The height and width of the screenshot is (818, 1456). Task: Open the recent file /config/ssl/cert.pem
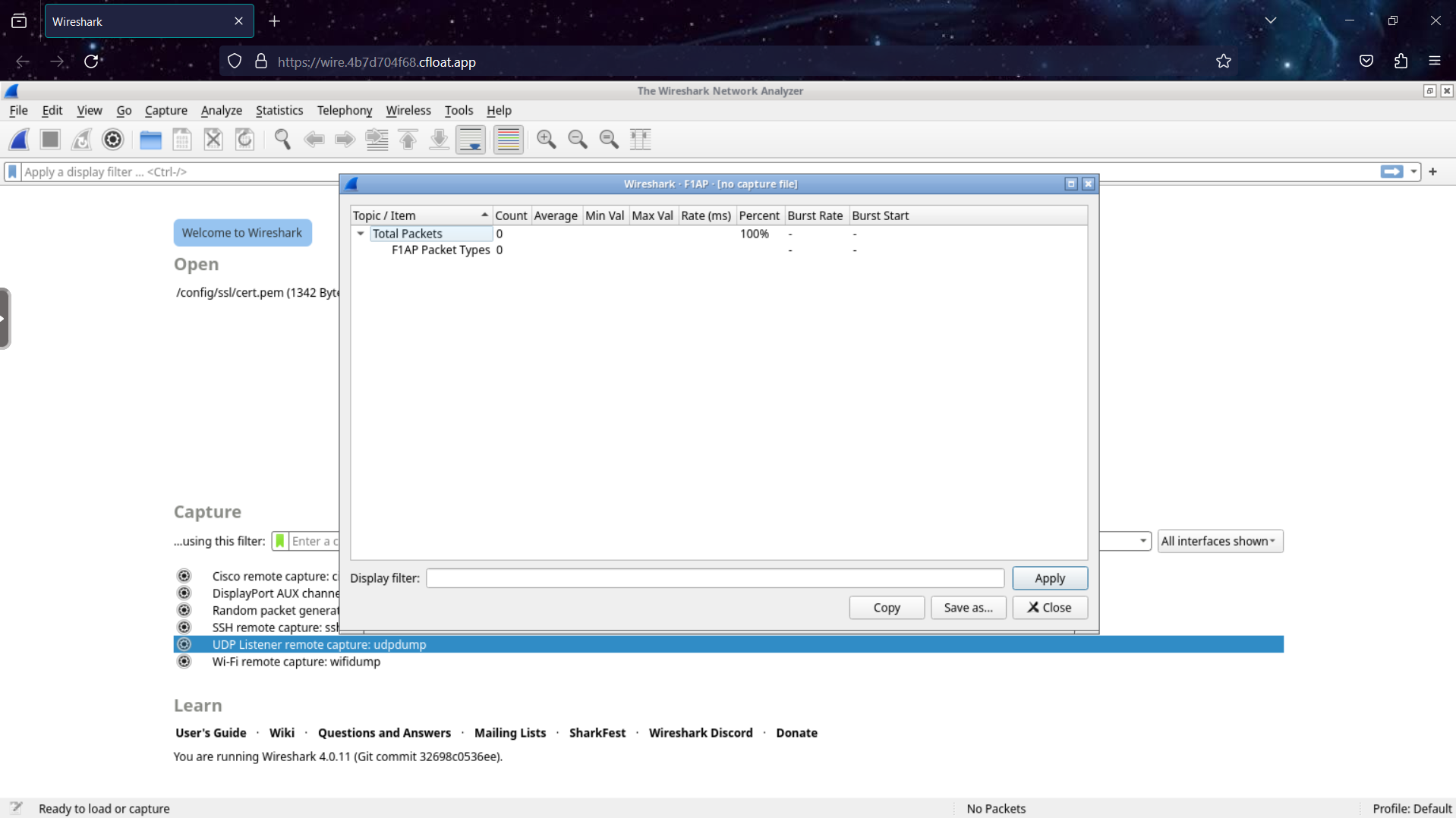(257, 293)
